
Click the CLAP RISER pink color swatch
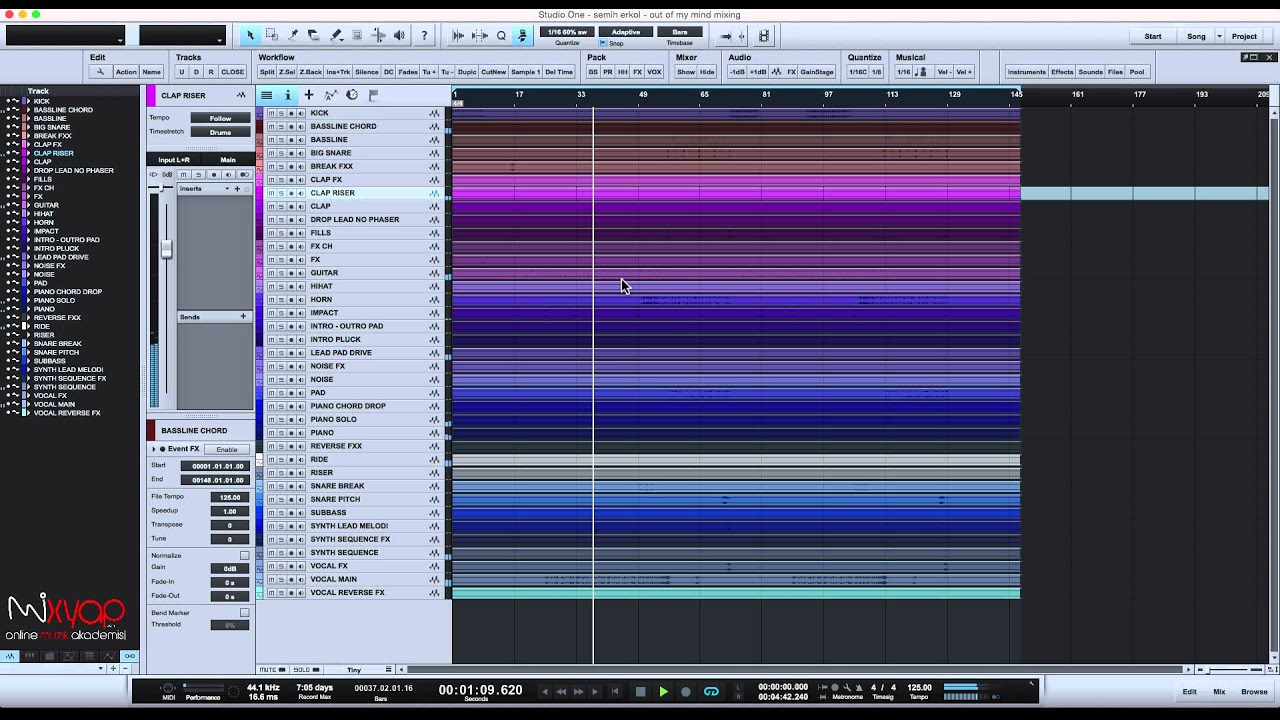point(153,95)
